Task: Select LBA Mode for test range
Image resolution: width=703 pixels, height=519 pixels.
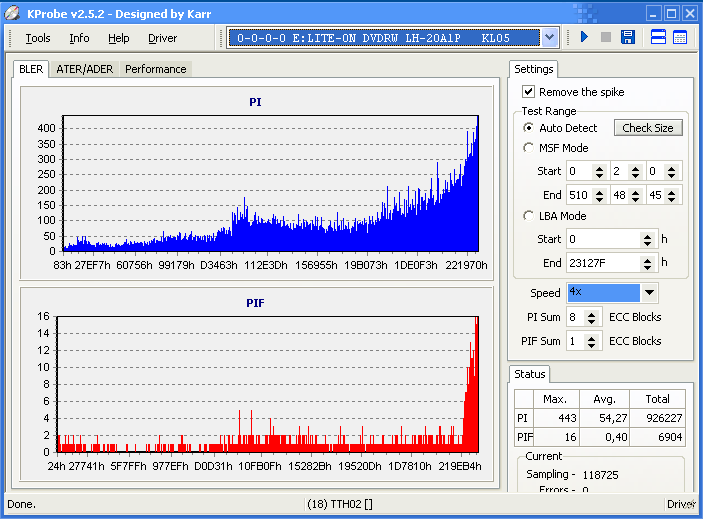Action: point(529,216)
